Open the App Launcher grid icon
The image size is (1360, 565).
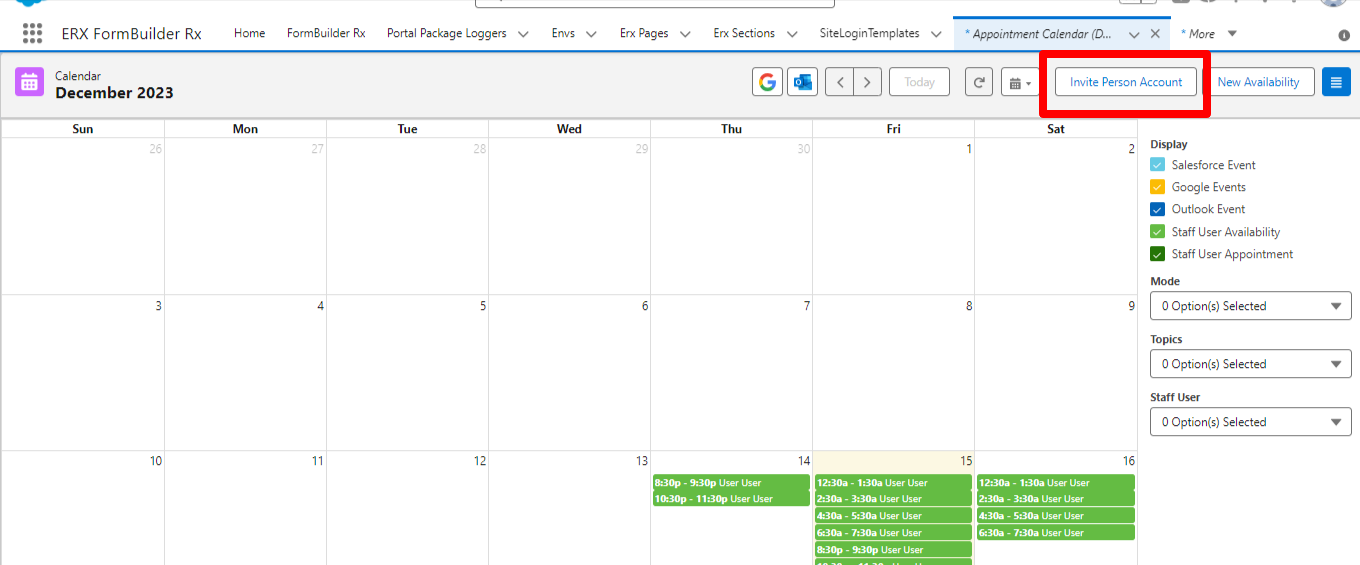point(32,33)
